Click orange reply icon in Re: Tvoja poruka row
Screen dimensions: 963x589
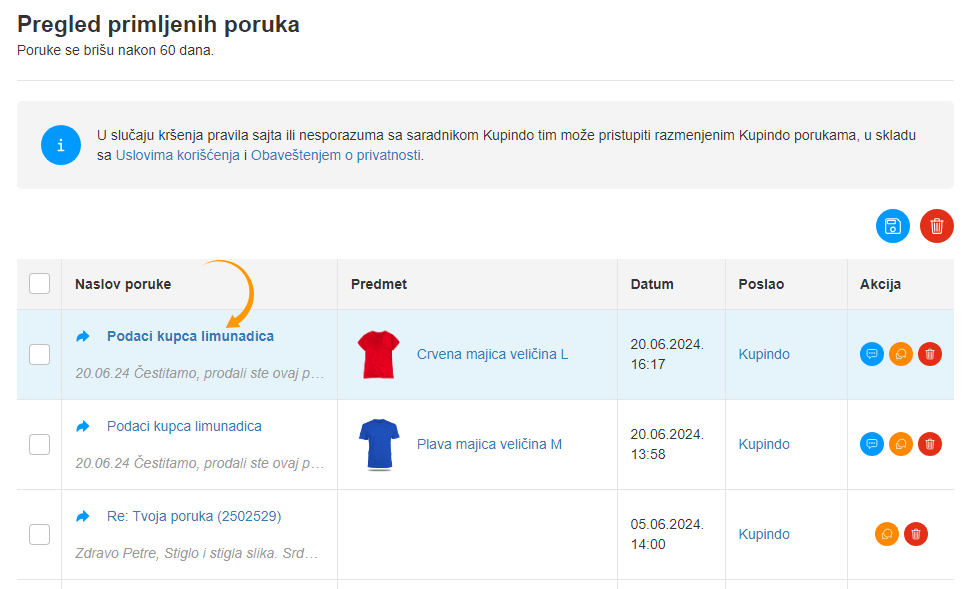click(887, 534)
